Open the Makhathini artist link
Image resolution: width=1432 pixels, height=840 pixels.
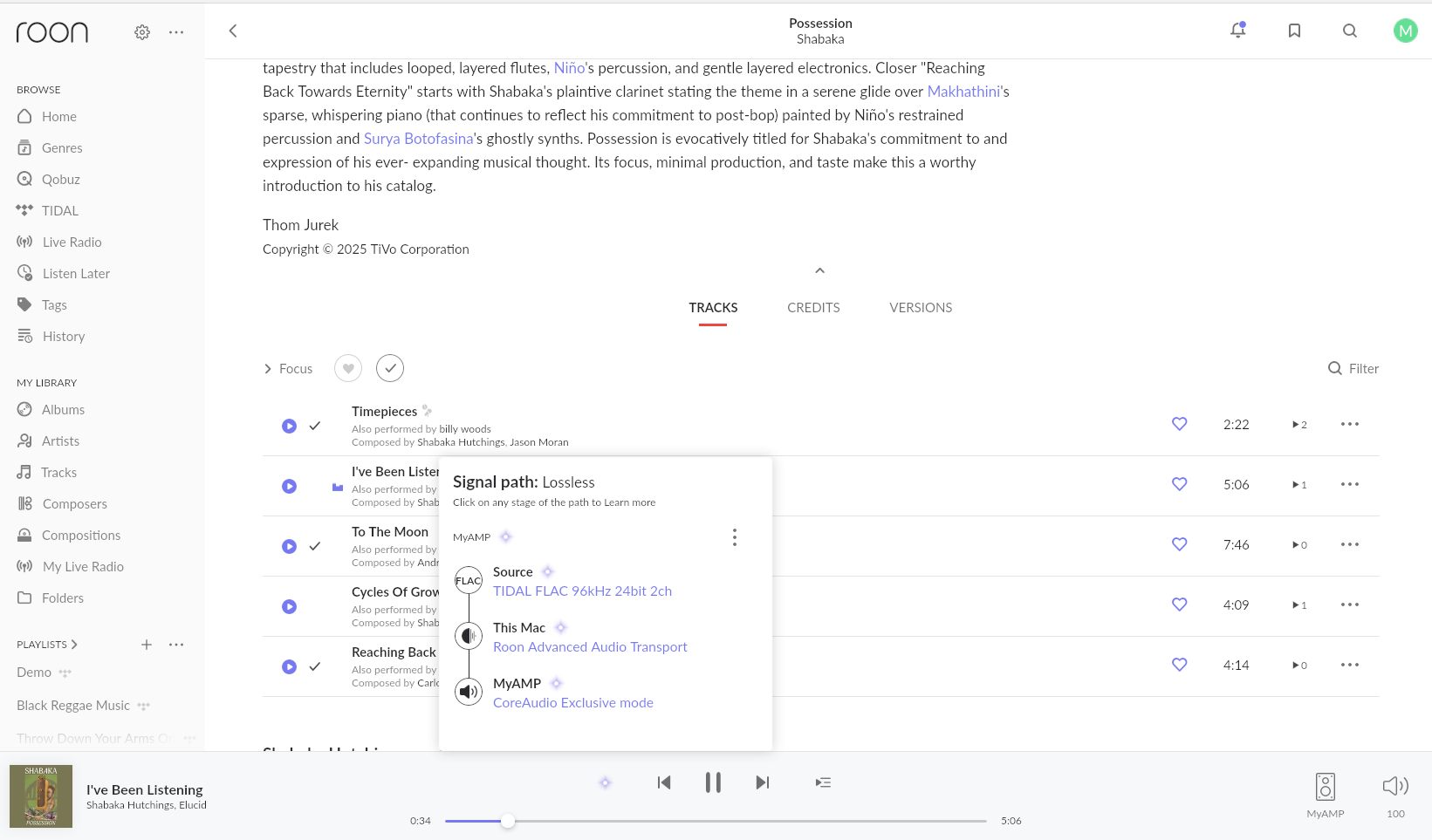(x=963, y=92)
